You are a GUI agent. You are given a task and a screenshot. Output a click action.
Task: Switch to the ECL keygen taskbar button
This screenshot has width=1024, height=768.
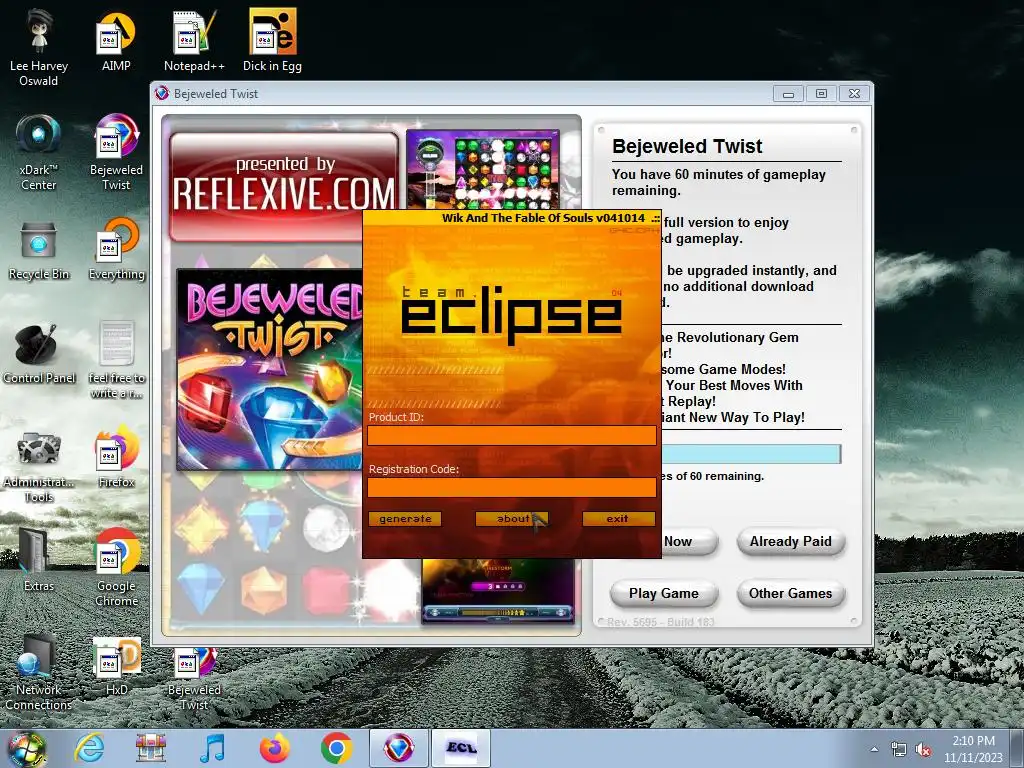(461, 748)
